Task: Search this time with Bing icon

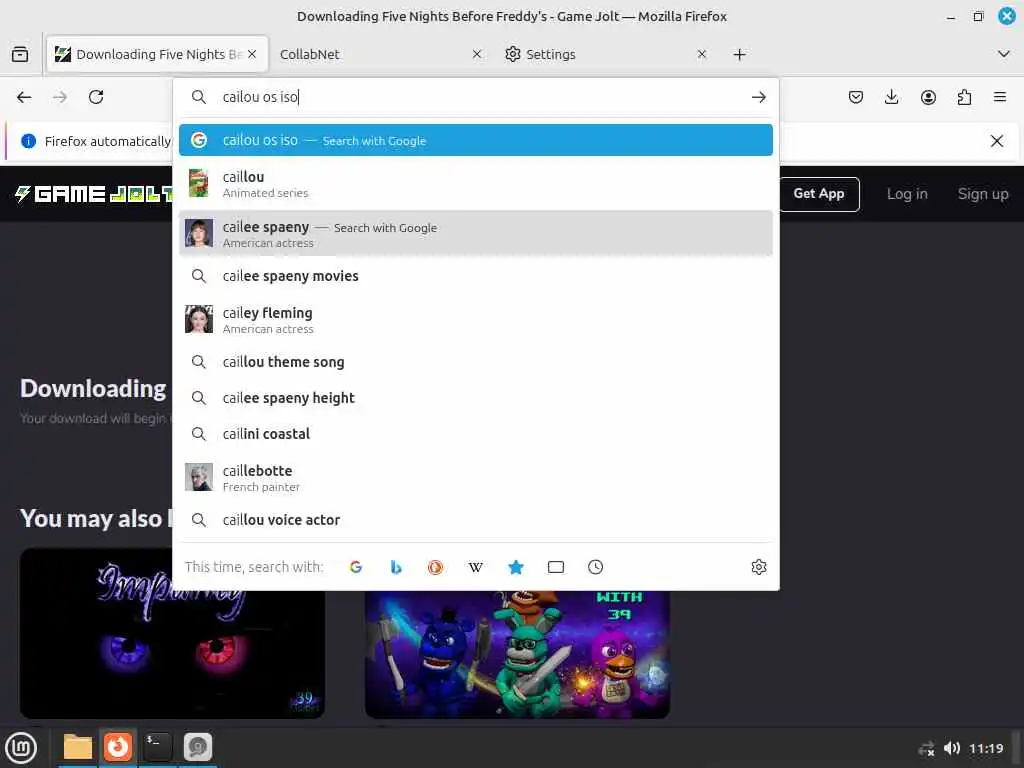Action: click(x=396, y=567)
